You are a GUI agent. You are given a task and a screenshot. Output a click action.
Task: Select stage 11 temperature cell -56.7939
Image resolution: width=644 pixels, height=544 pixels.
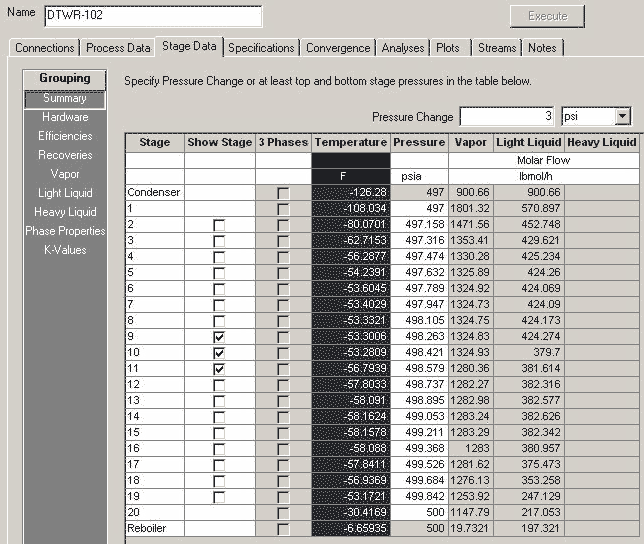pos(351,368)
